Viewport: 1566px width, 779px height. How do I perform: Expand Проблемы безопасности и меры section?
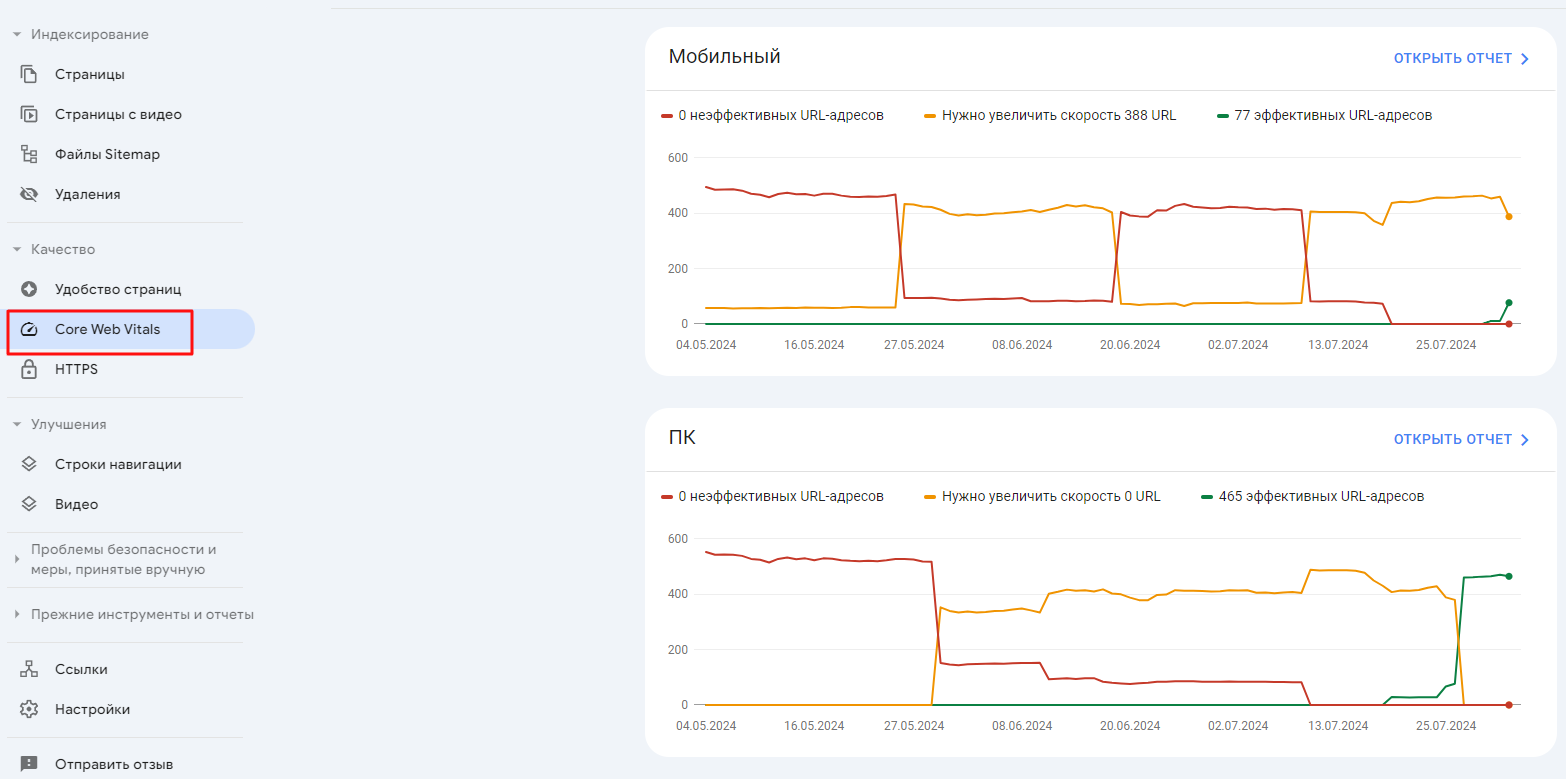16,559
